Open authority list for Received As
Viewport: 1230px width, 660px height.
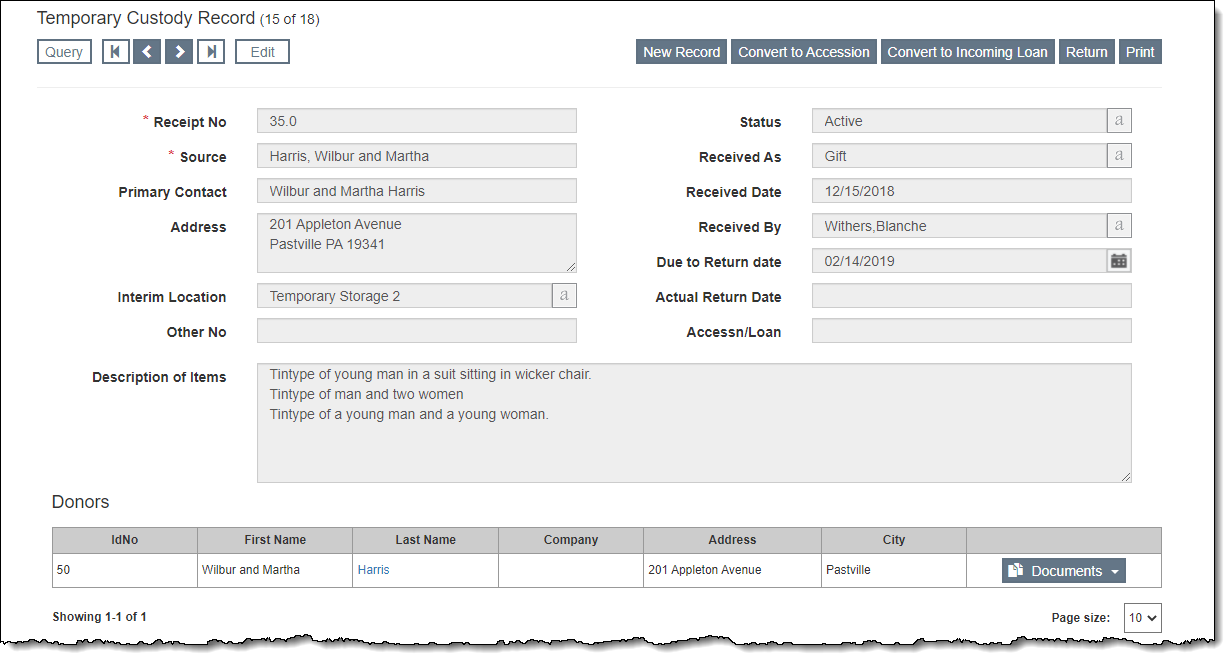tap(1119, 156)
